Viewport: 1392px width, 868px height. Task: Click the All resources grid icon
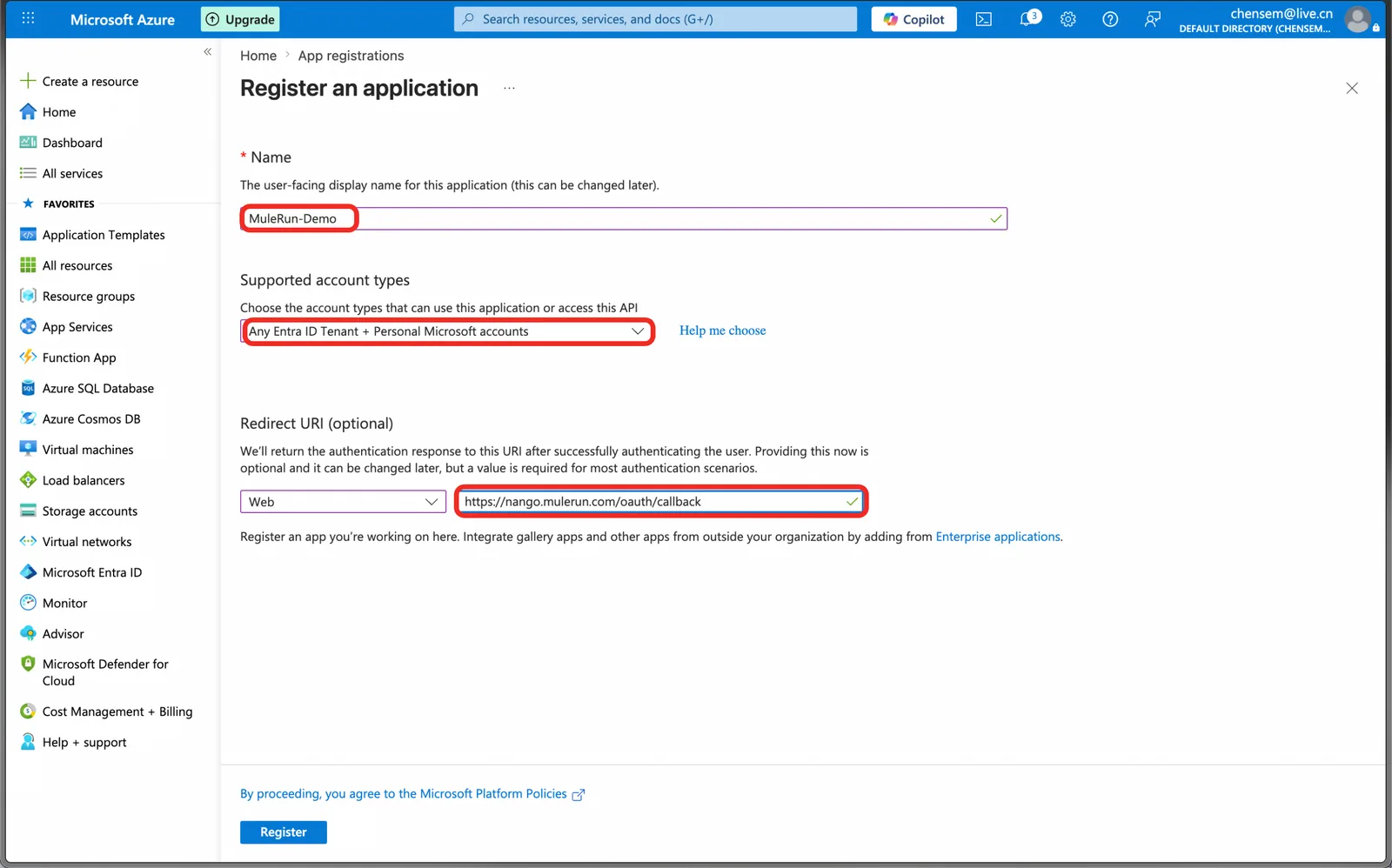(x=28, y=265)
